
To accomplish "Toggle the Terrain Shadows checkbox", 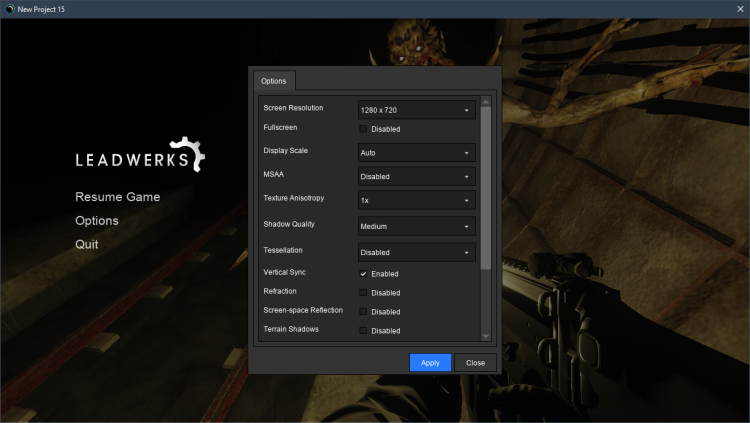I will [364, 331].
